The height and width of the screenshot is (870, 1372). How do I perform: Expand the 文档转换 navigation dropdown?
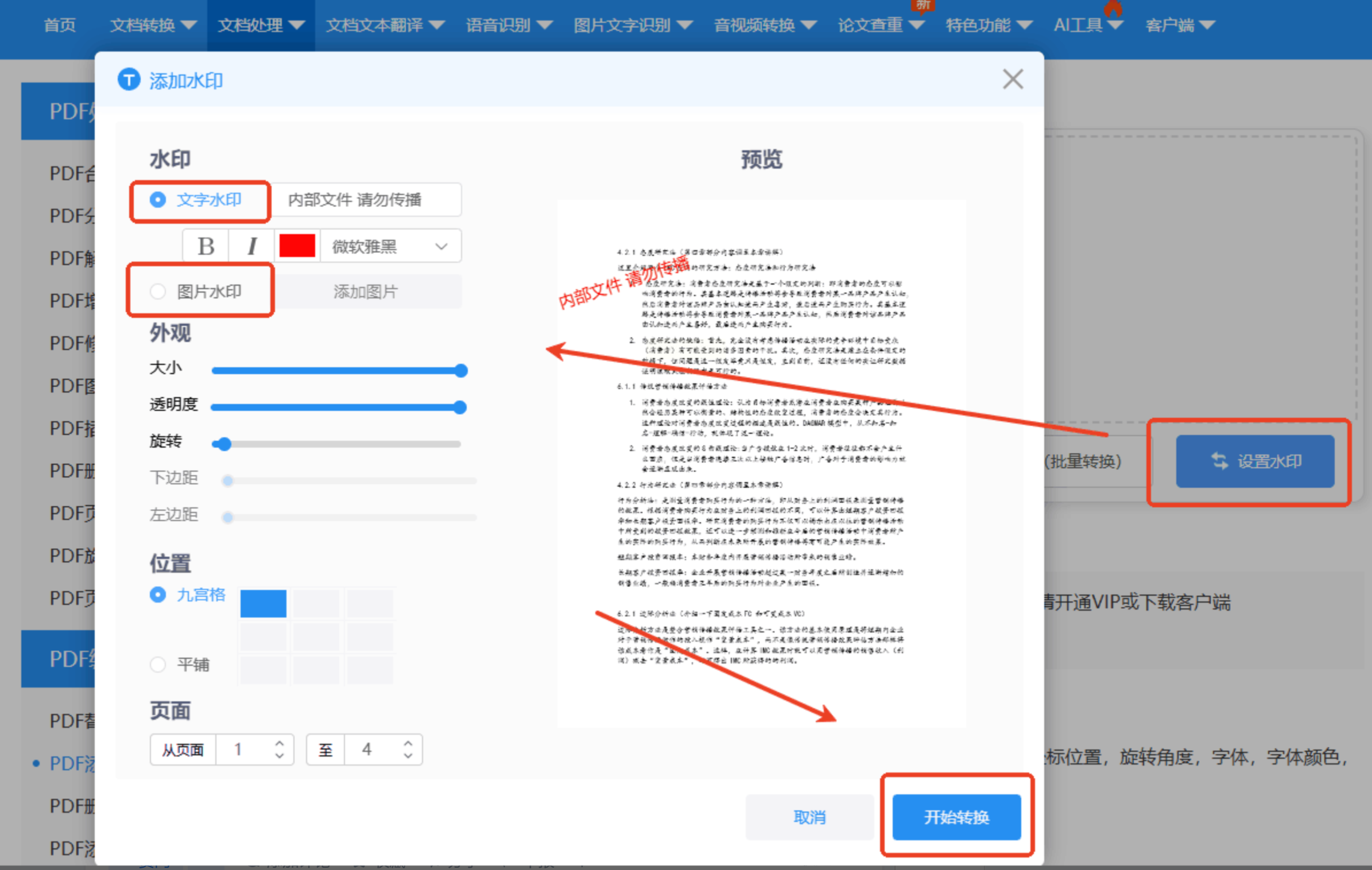153,25
